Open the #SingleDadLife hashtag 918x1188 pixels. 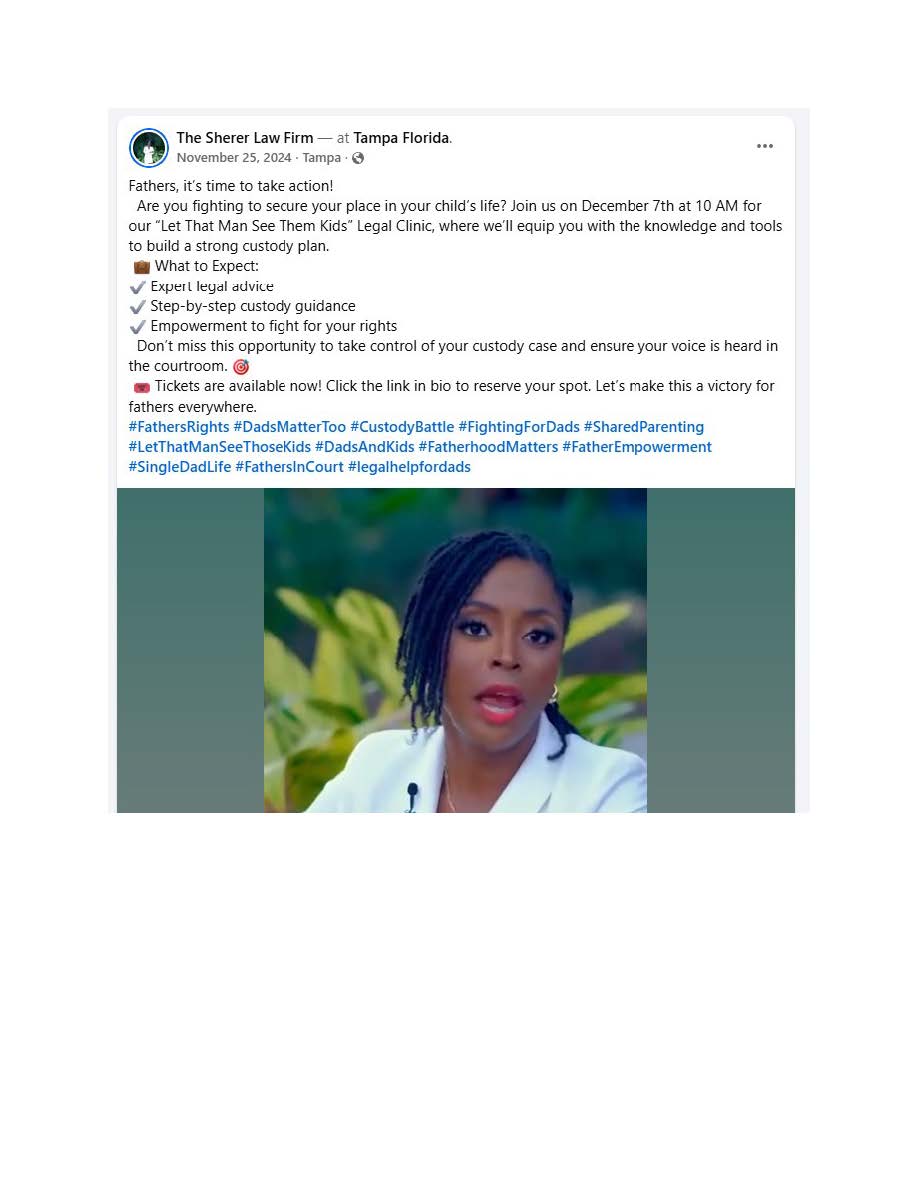[180, 467]
